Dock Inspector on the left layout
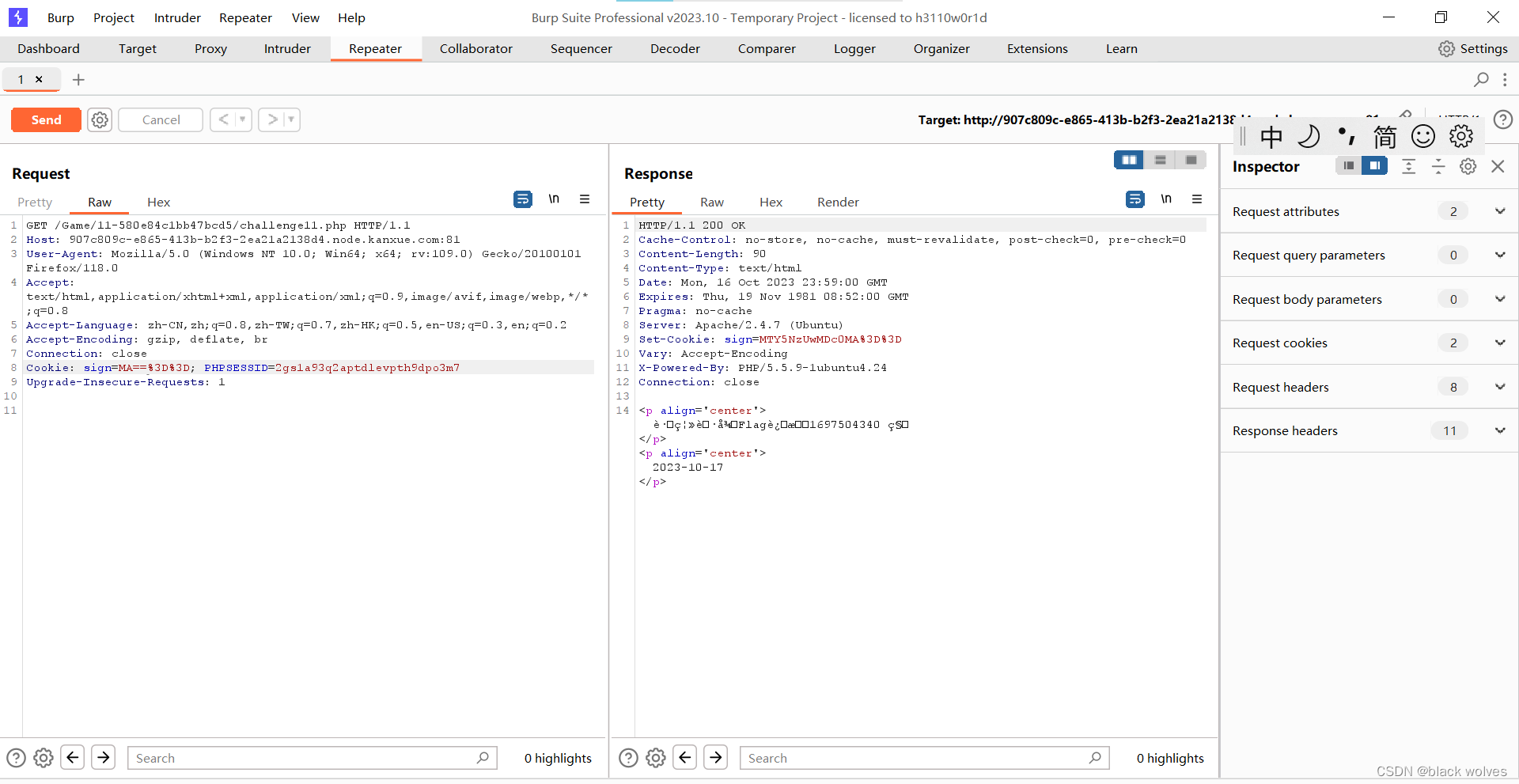The width and height of the screenshot is (1519, 784). (x=1349, y=165)
